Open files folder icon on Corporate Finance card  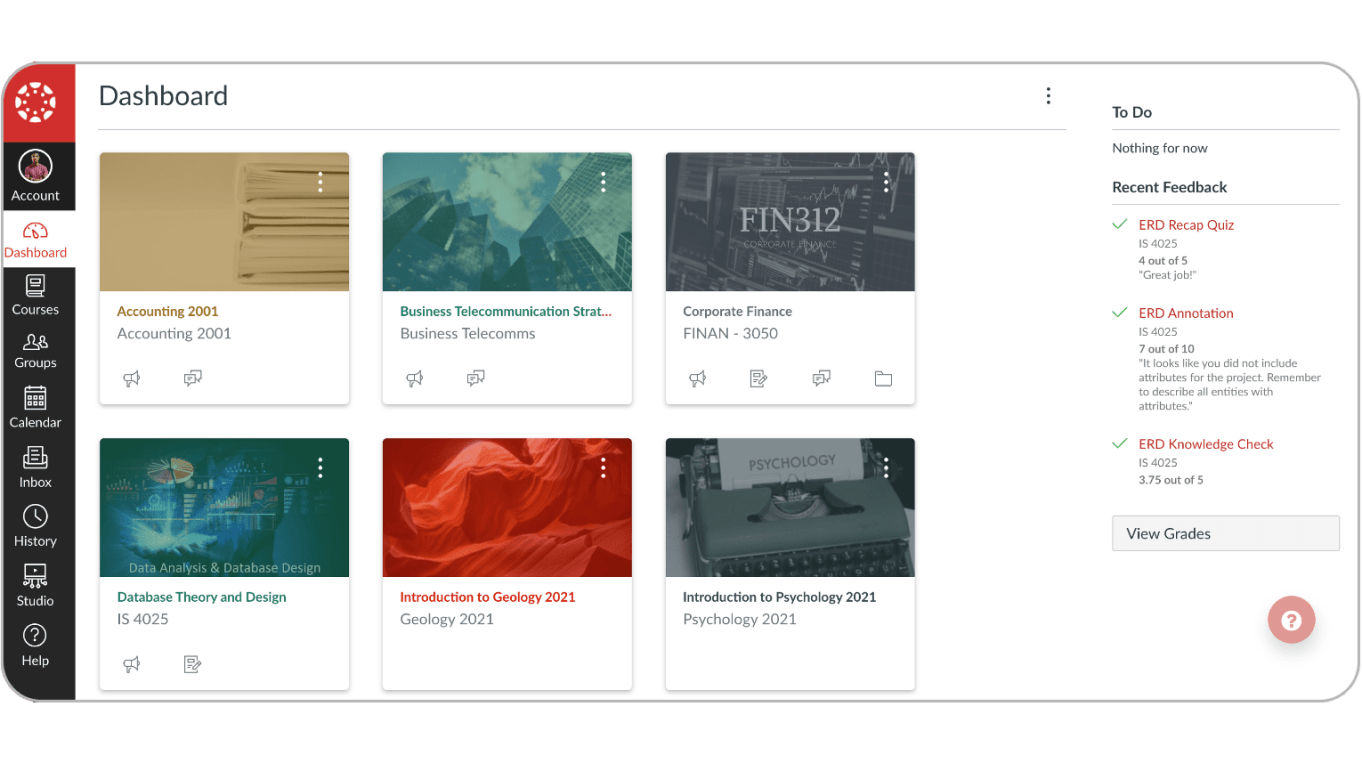[x=883, y=378]
